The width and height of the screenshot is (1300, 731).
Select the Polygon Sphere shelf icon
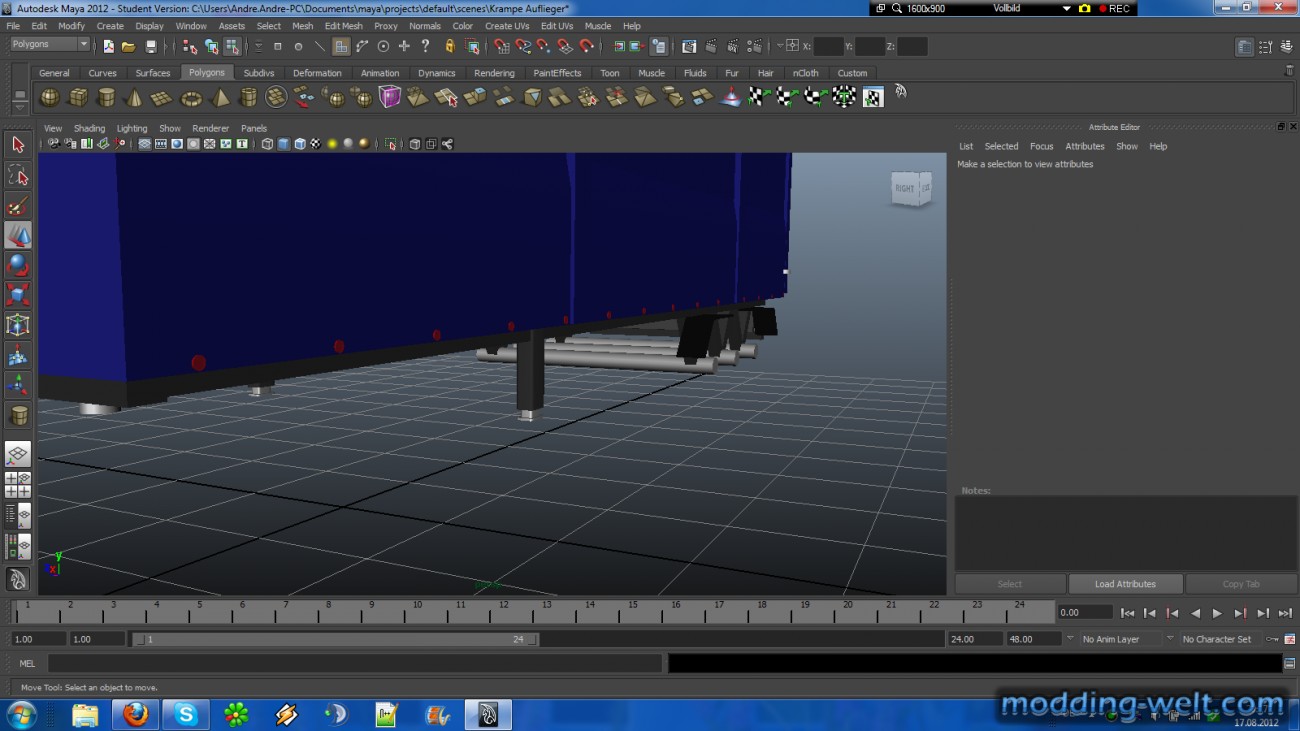pyautogui.click(x=49, y=97)
